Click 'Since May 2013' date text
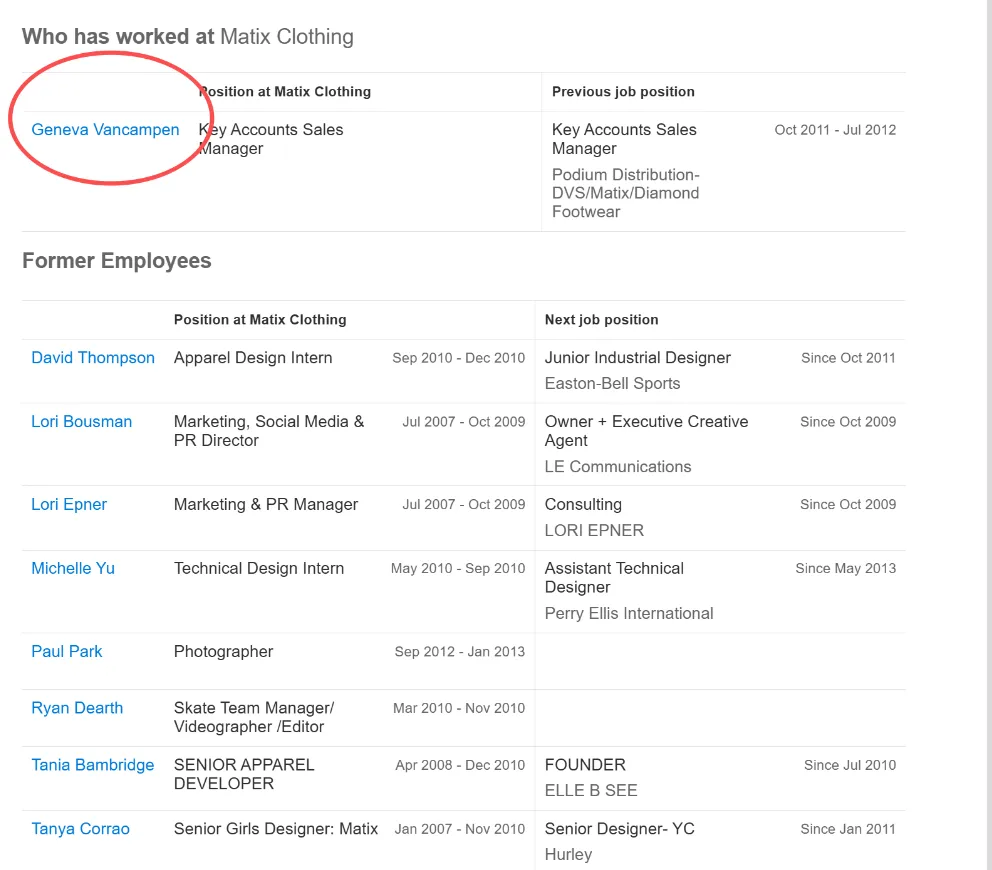 pos(846,568)
